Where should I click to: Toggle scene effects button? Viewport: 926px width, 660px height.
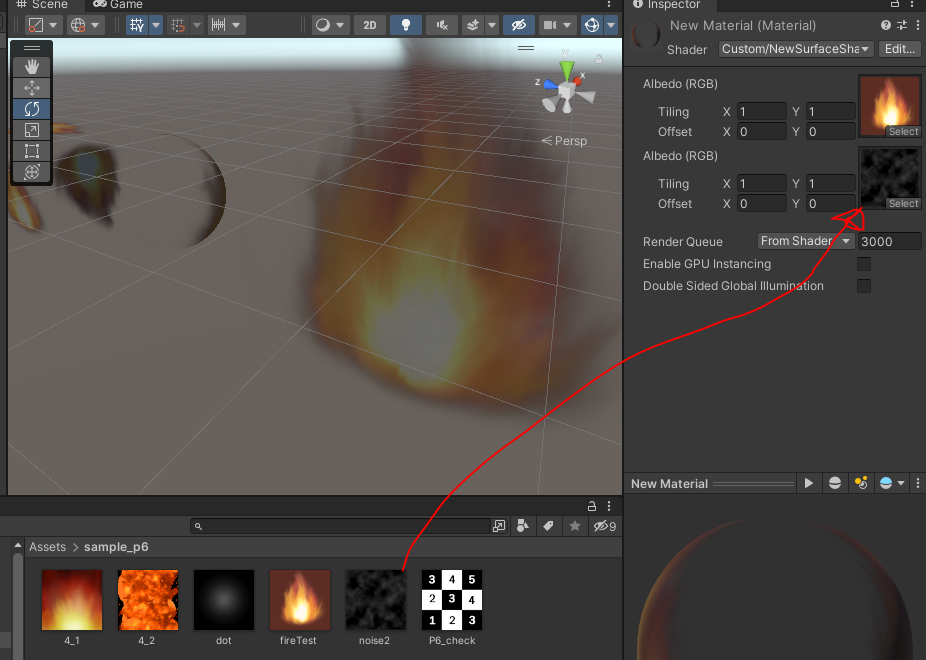[x=473, y=25]
